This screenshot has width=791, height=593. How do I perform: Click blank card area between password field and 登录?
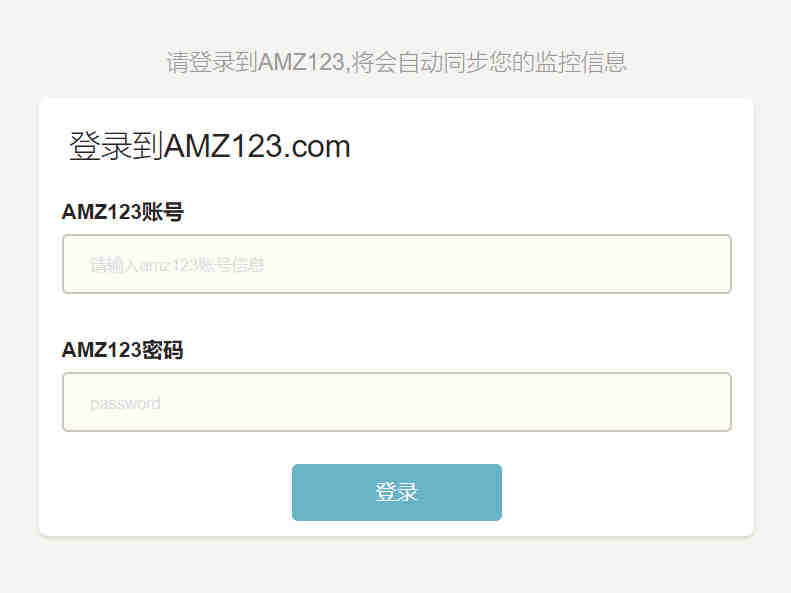coord(397,448)
